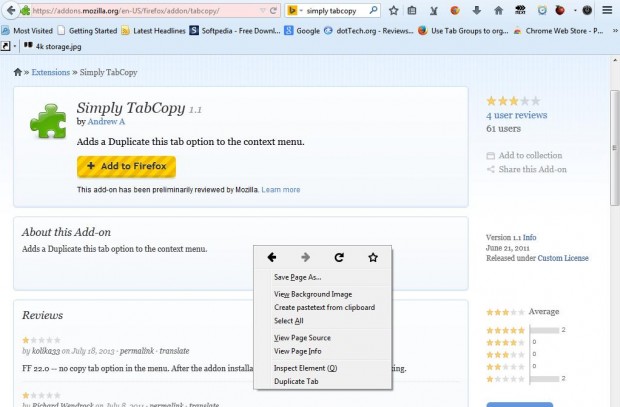Image resolution: width=620 pixels, height=407 pixels.
Task: Click context menu Bookmark star
Action: [373, 257]
